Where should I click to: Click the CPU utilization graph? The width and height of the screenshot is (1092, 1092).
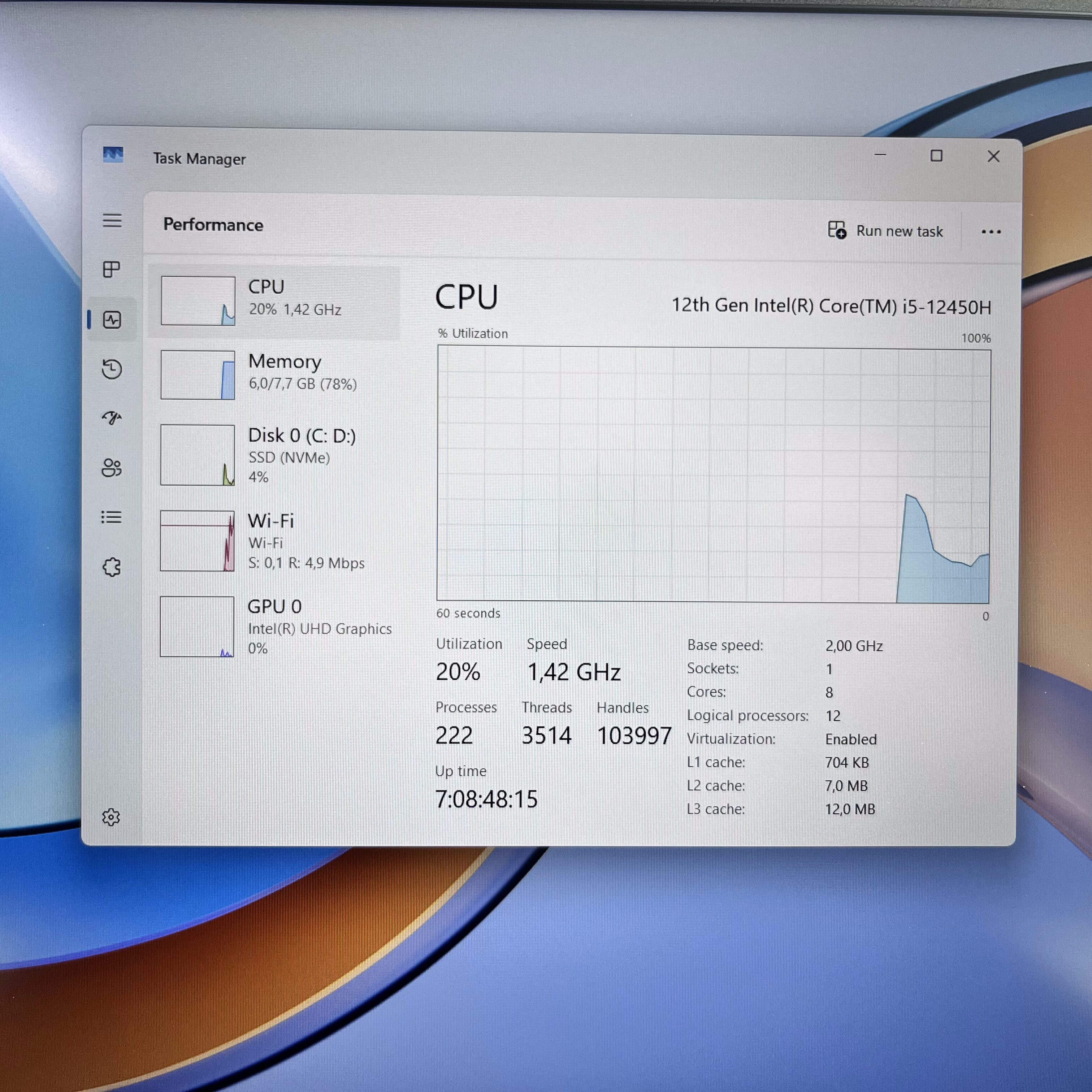click(x=713, y=475)
